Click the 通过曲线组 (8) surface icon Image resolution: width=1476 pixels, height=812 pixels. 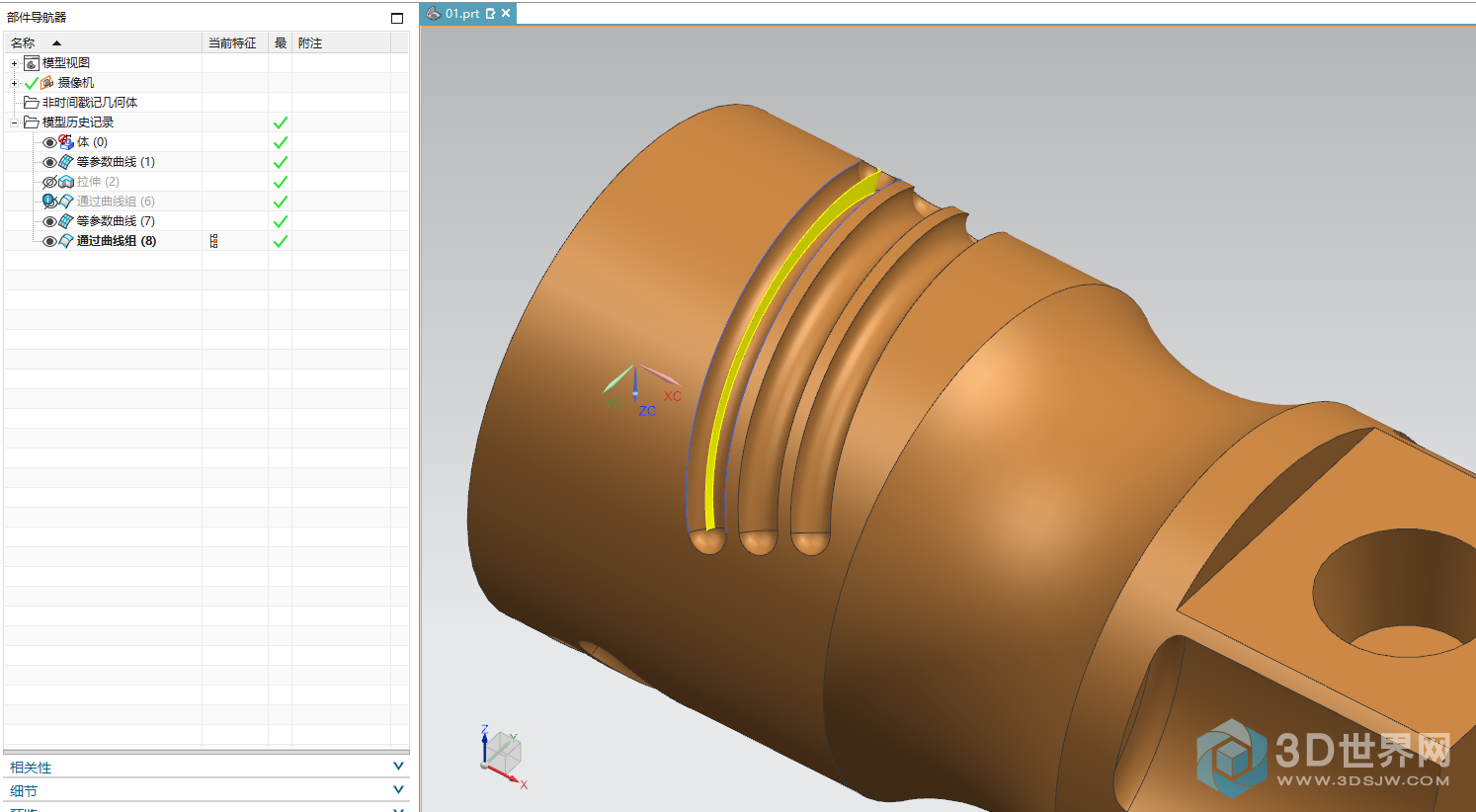66,241
